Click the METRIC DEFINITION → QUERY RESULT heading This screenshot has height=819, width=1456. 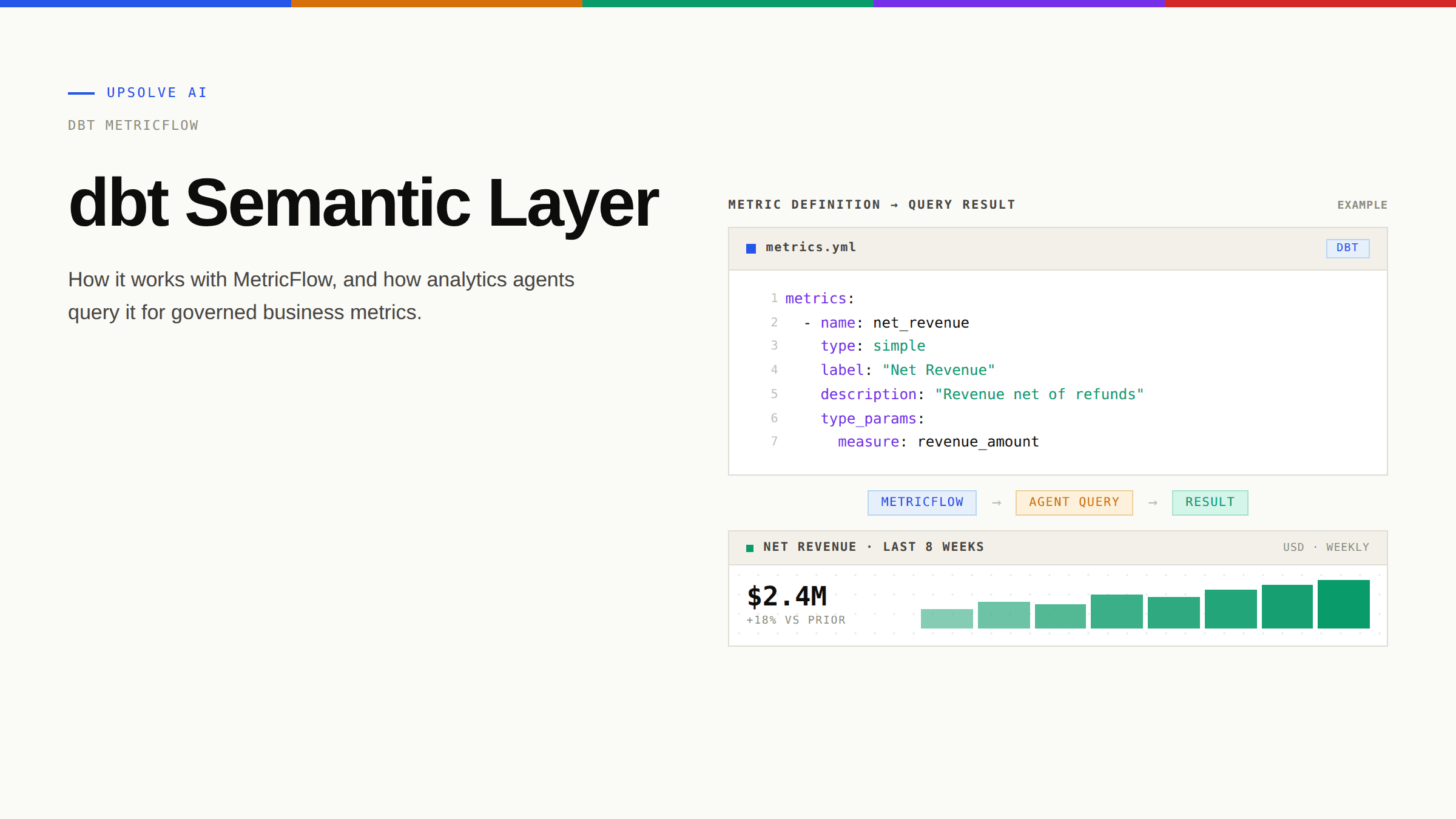click(x=871, y=205)
